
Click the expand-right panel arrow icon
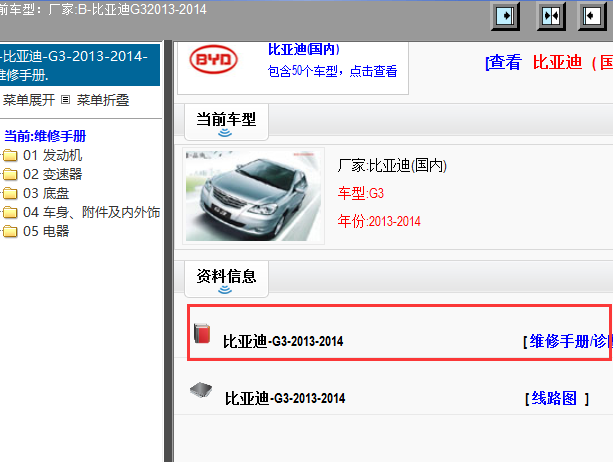[505, 16]
